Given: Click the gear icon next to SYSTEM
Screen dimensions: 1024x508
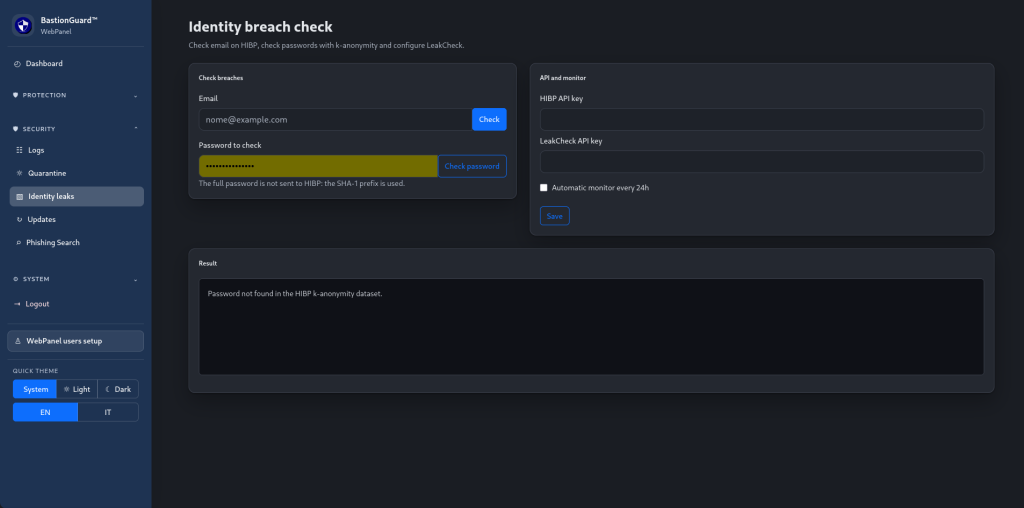Looking at the screenshot, I should [16, 279].
